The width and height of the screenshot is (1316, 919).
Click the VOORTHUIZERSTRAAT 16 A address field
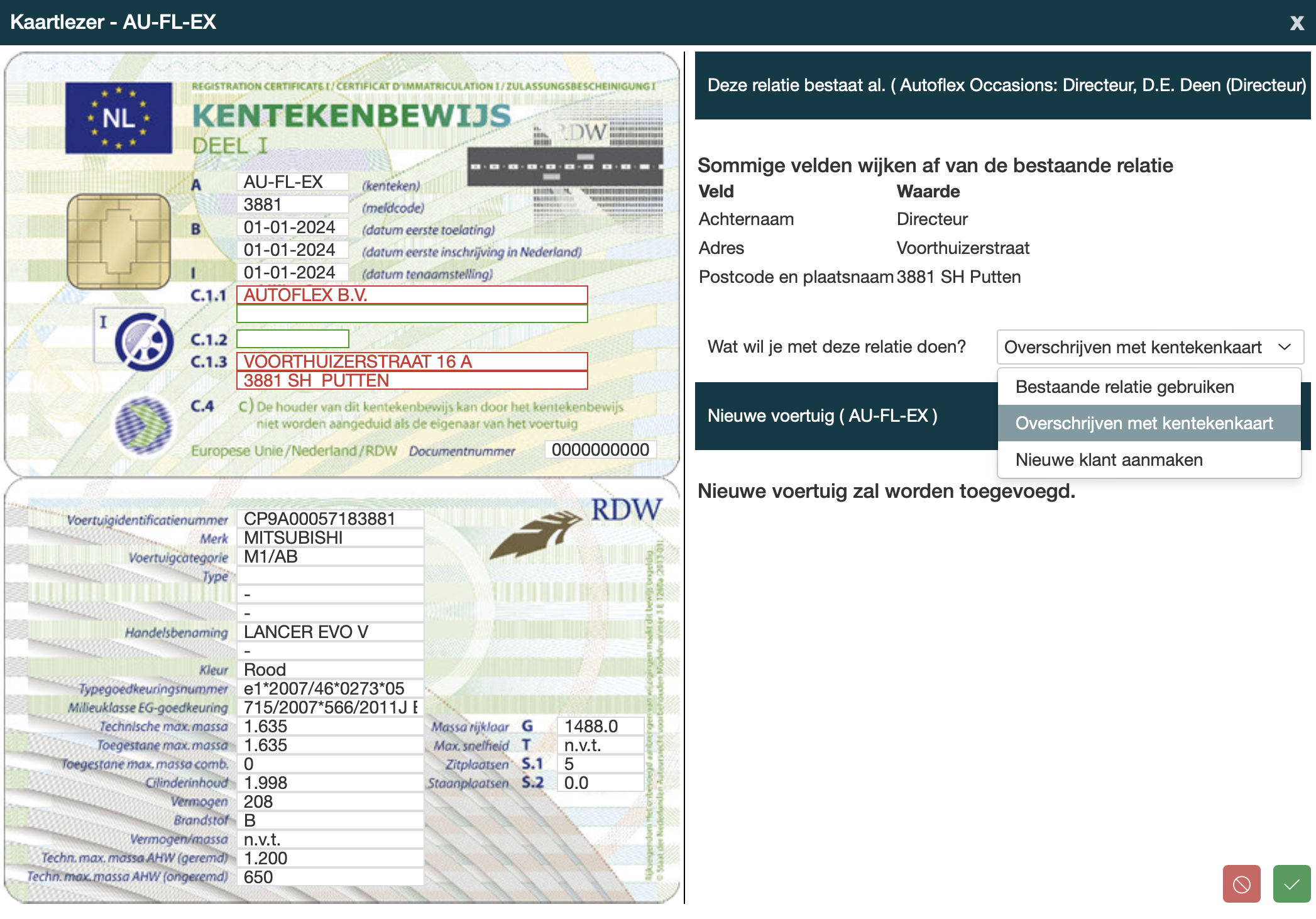pos(412,361)
